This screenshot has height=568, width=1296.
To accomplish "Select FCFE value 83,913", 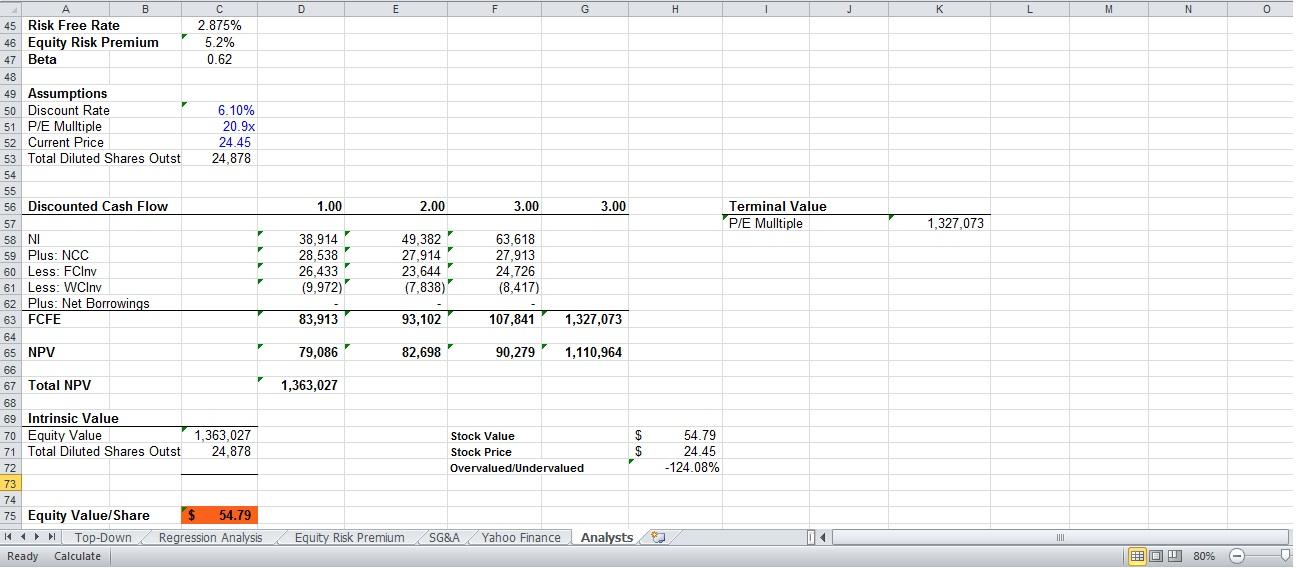I will point(302,319).
